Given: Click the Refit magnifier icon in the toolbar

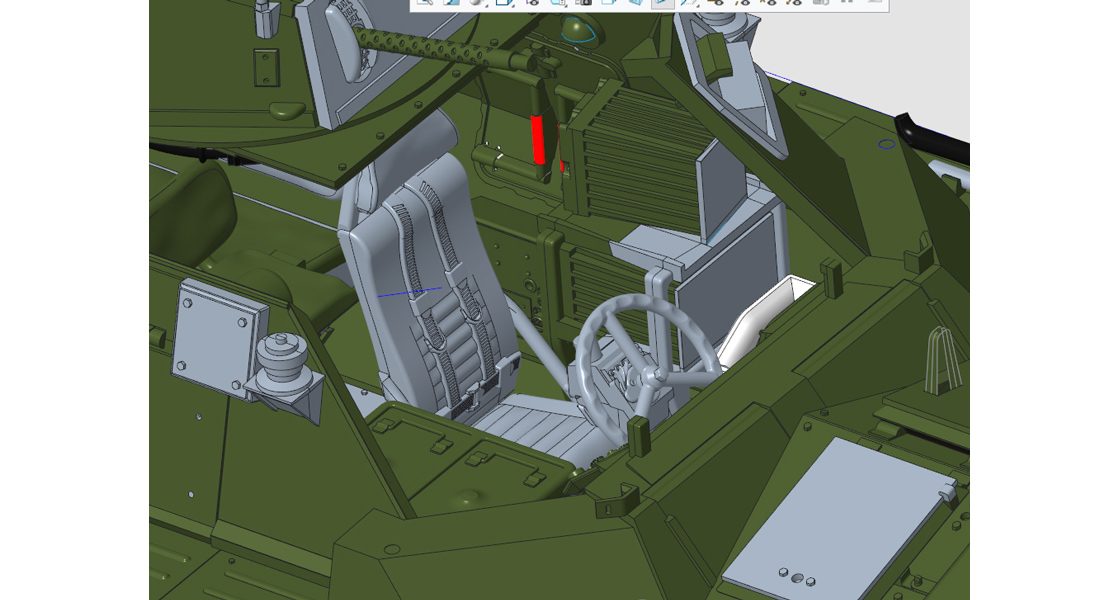Looking at the screenshot, I should click(425, 3).
